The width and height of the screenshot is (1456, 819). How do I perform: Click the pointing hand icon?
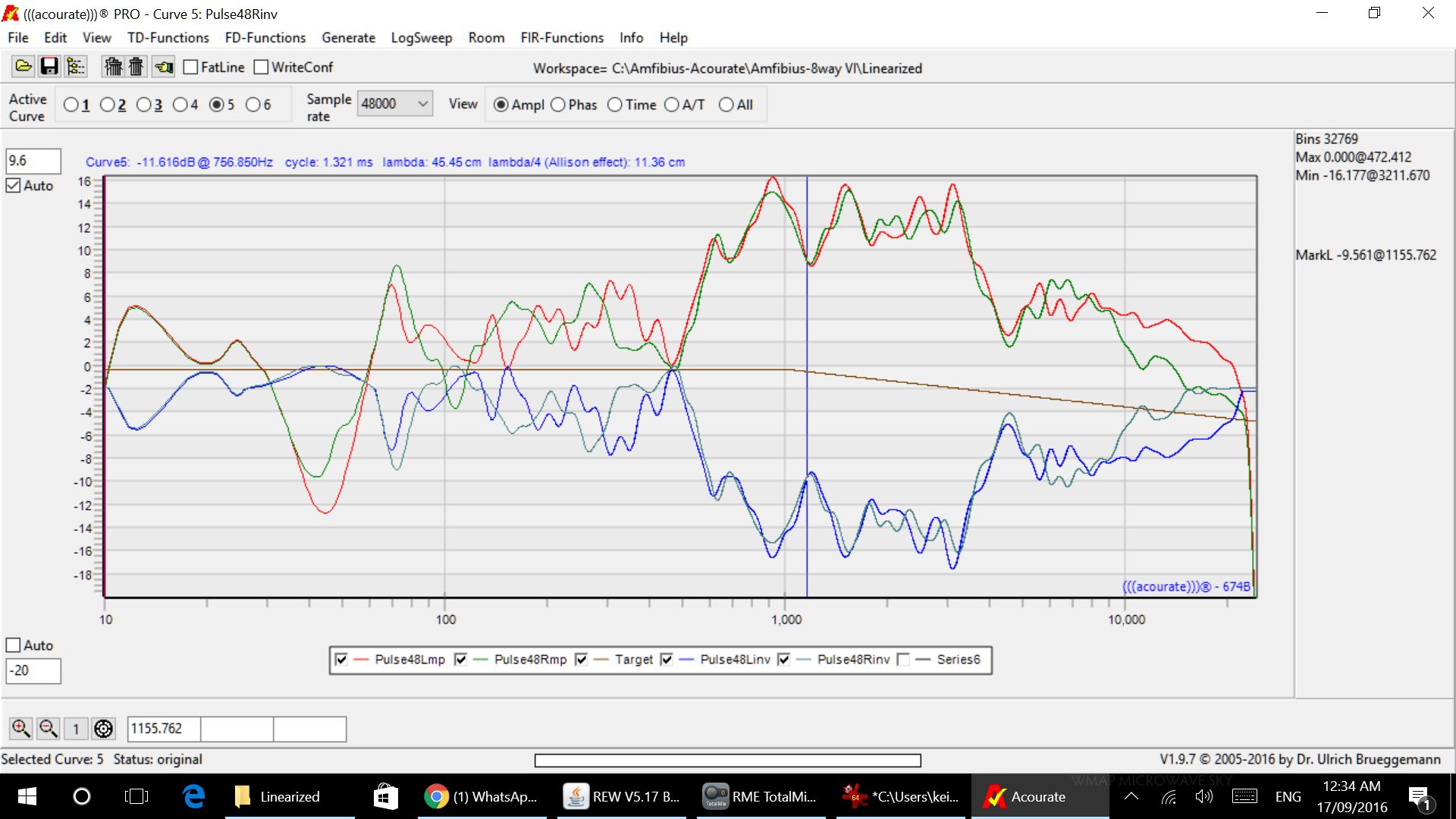[163, 67]
